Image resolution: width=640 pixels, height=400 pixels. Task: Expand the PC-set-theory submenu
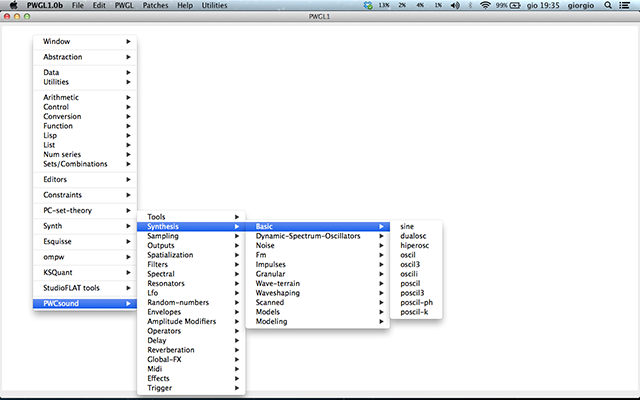coord(85,210)
